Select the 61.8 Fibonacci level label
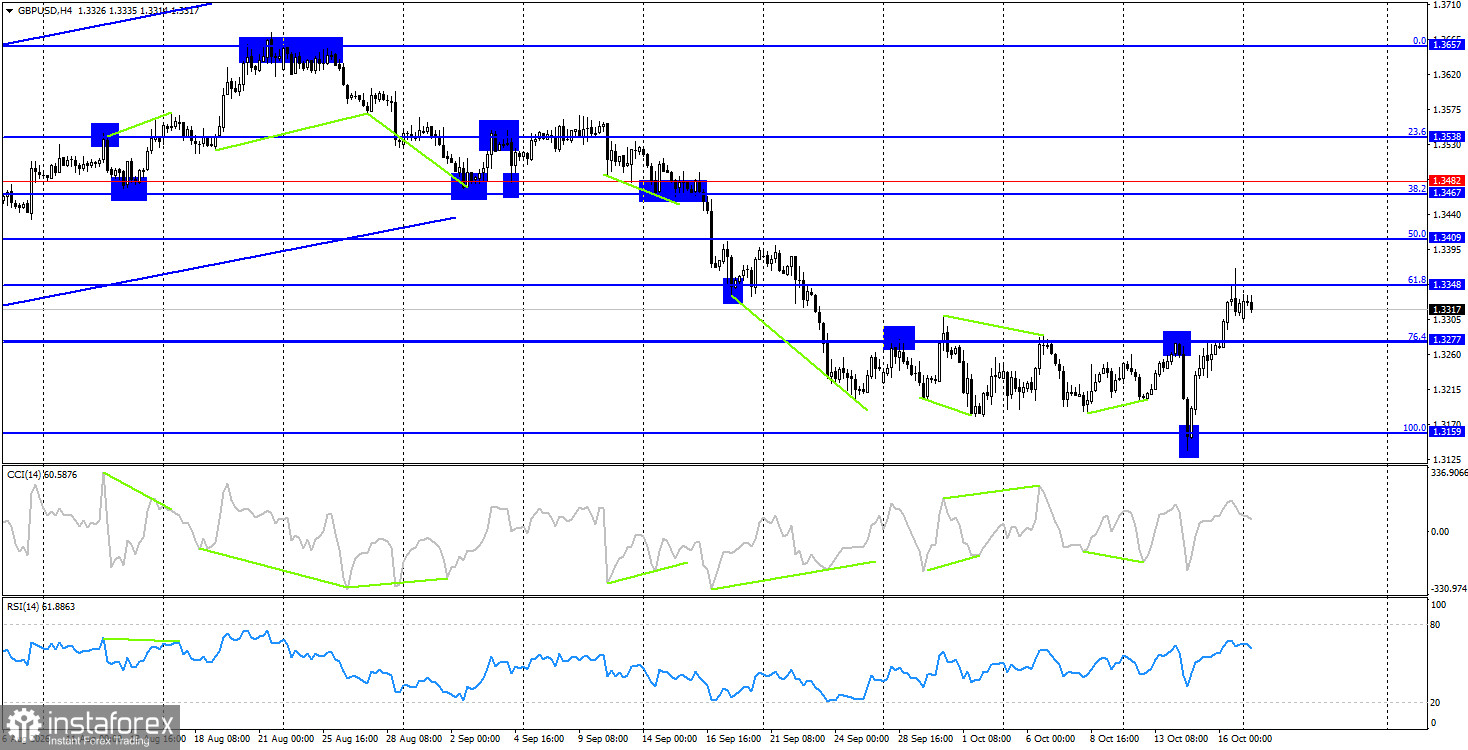The height and width of the screenshot is (750, 1468). pyautogui.click(x=1416, y=281)
